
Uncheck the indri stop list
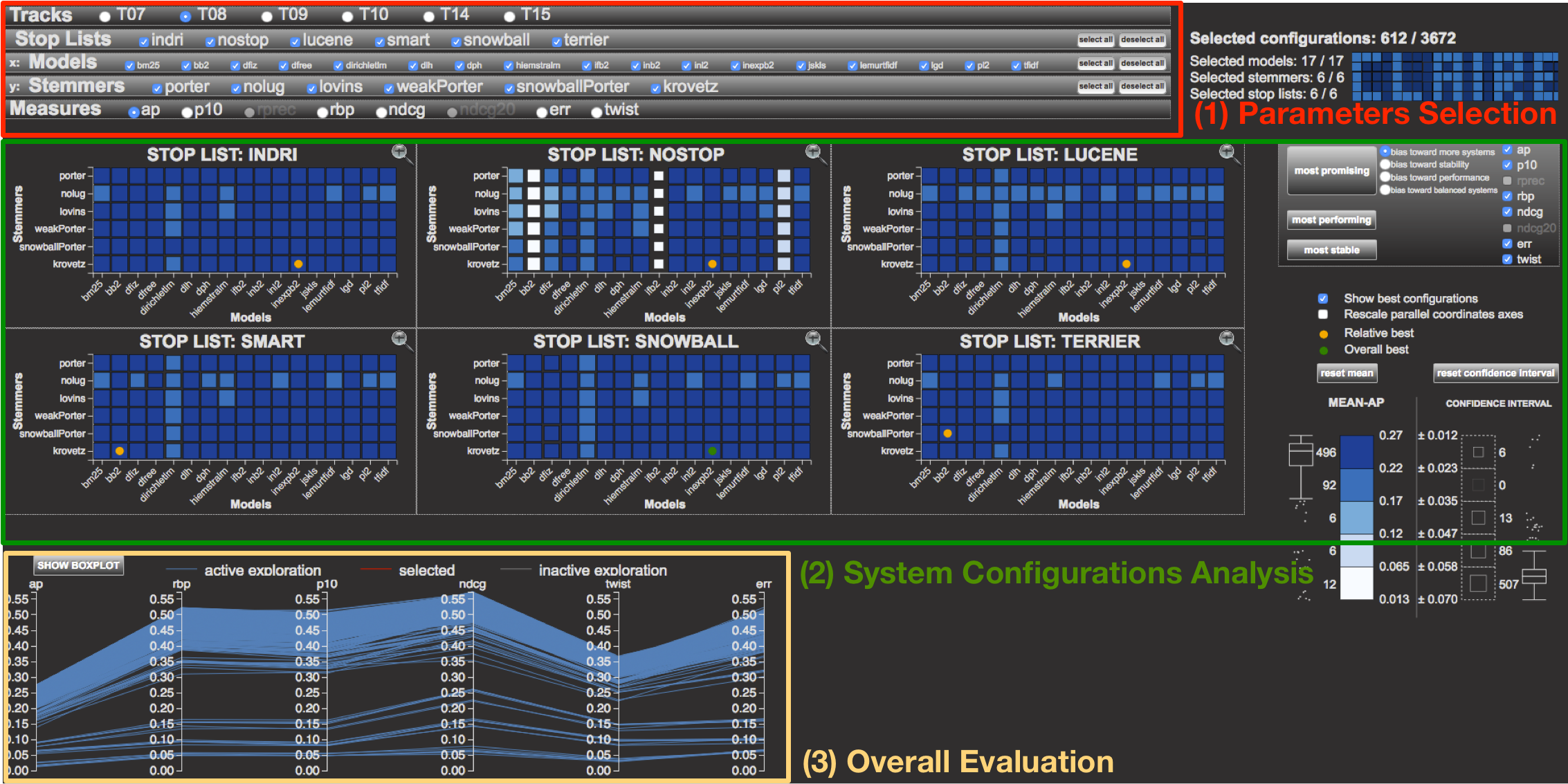pyautogui.click(x=143, y=42)
